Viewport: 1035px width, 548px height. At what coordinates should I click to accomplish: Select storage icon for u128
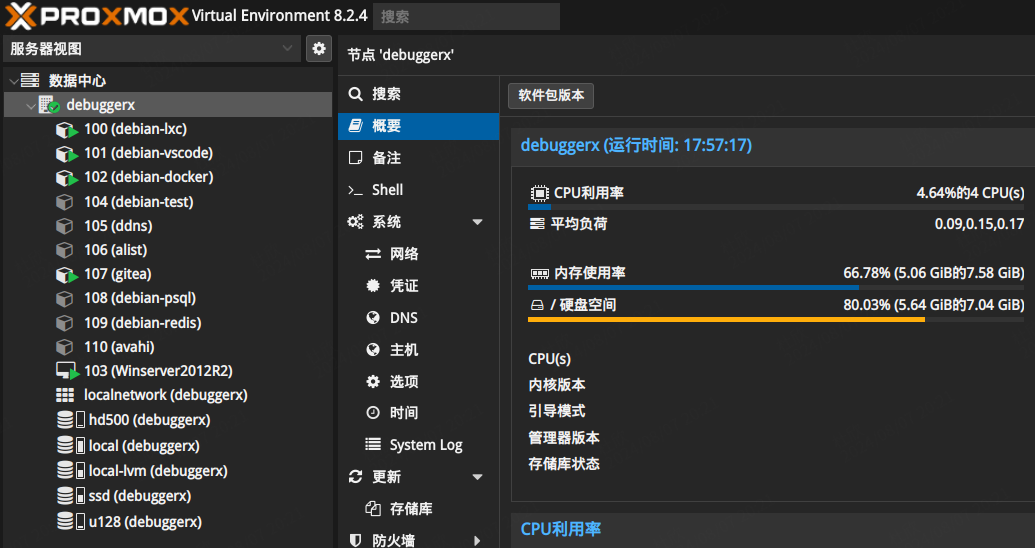(71, 522)
